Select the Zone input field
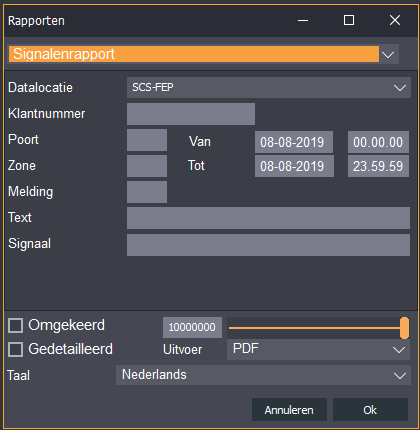The width and height of the screenshot is (420, 430). 147,166
